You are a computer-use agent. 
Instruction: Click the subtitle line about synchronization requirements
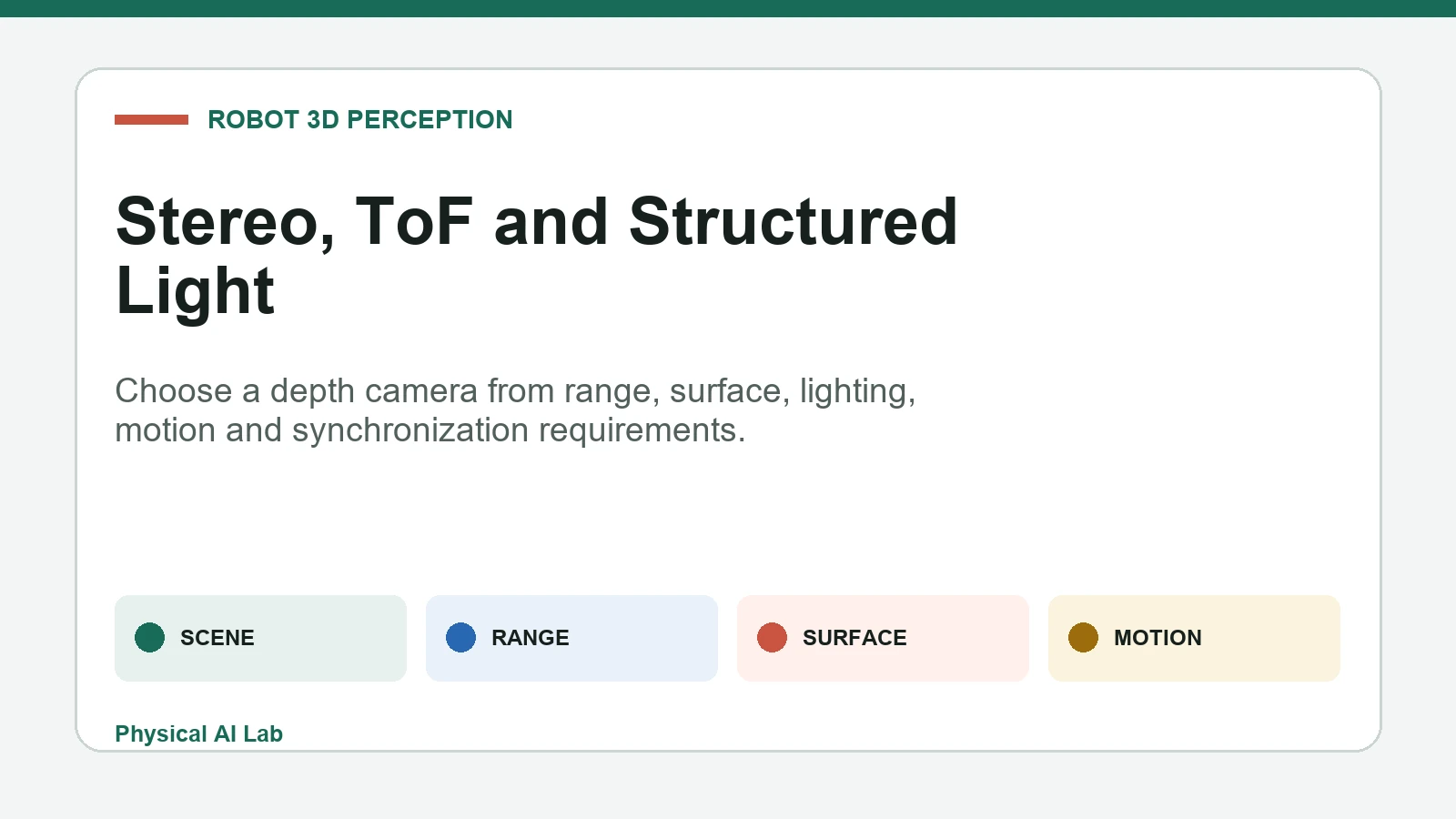click(430, 430)
